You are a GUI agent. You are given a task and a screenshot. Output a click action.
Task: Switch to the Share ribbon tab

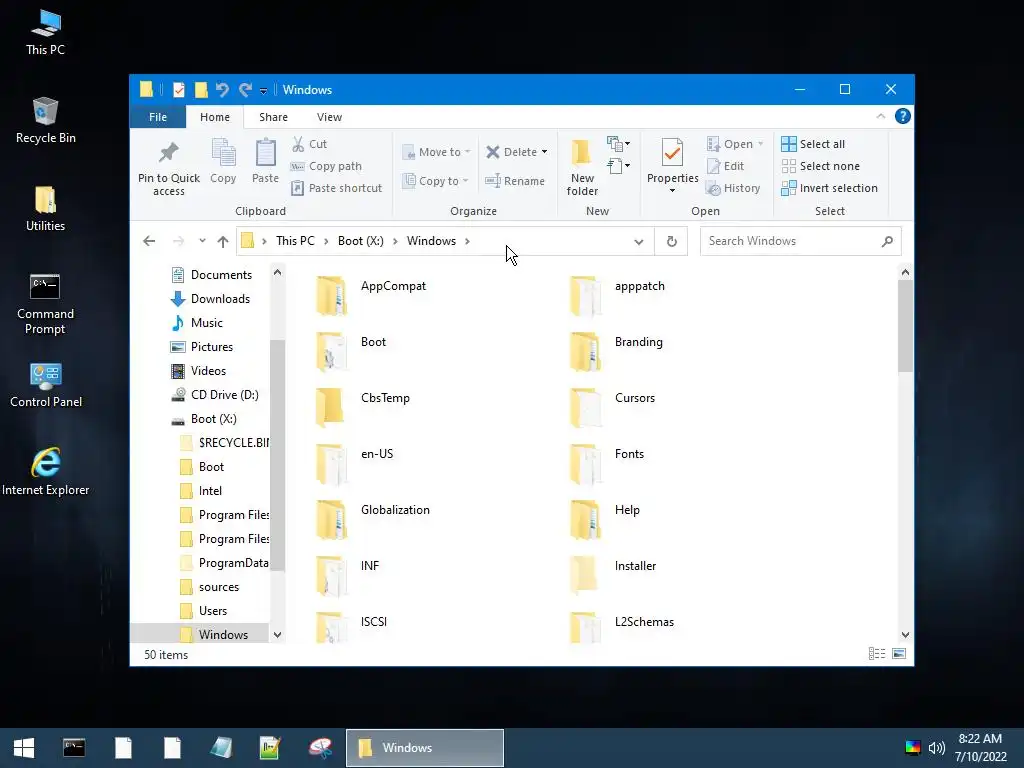coord(273,117)
